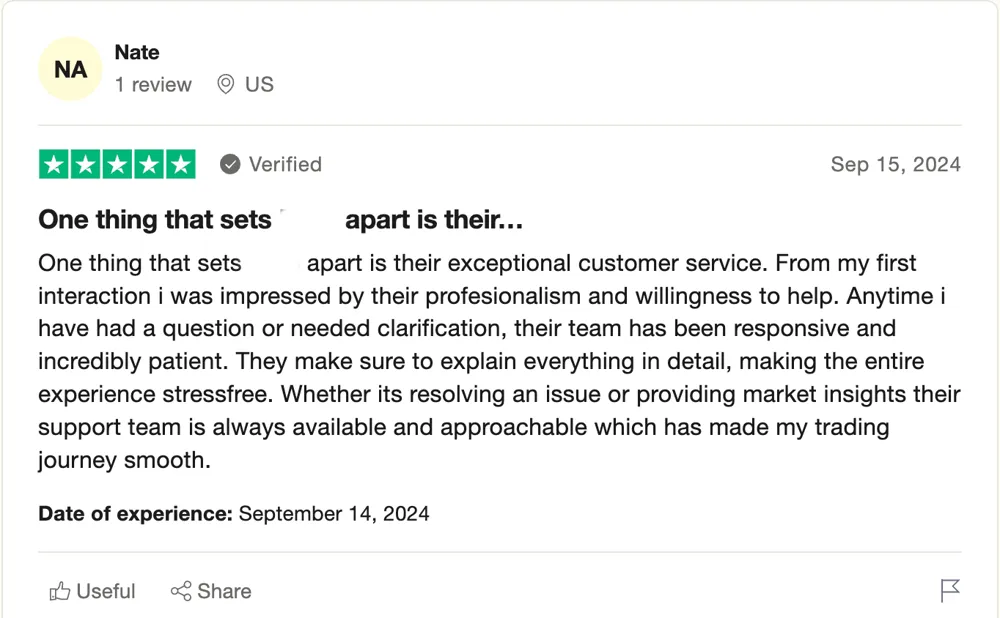Click the Sep 15, 2024 review date

(x=895, y=164)
